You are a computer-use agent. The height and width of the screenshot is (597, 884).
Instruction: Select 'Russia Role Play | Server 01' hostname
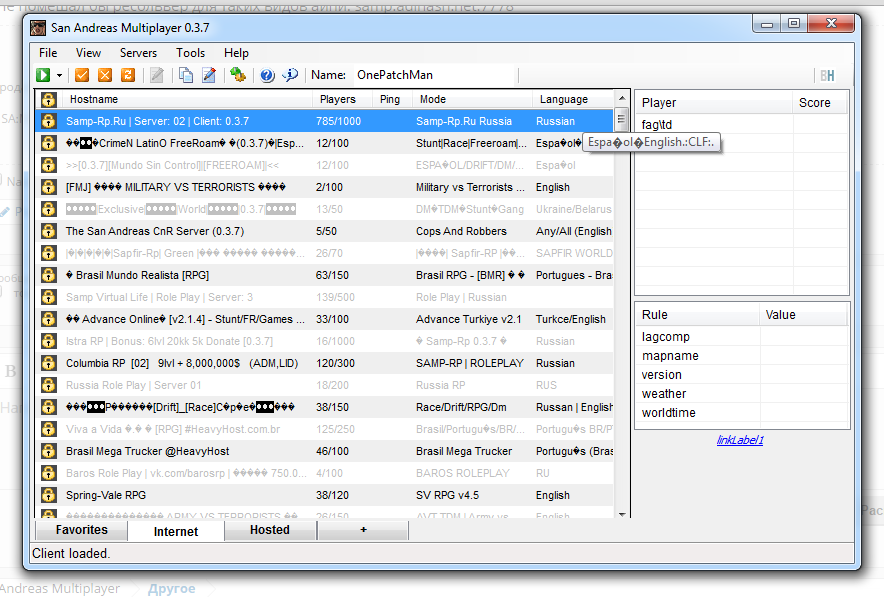click(x=134, y=385)
